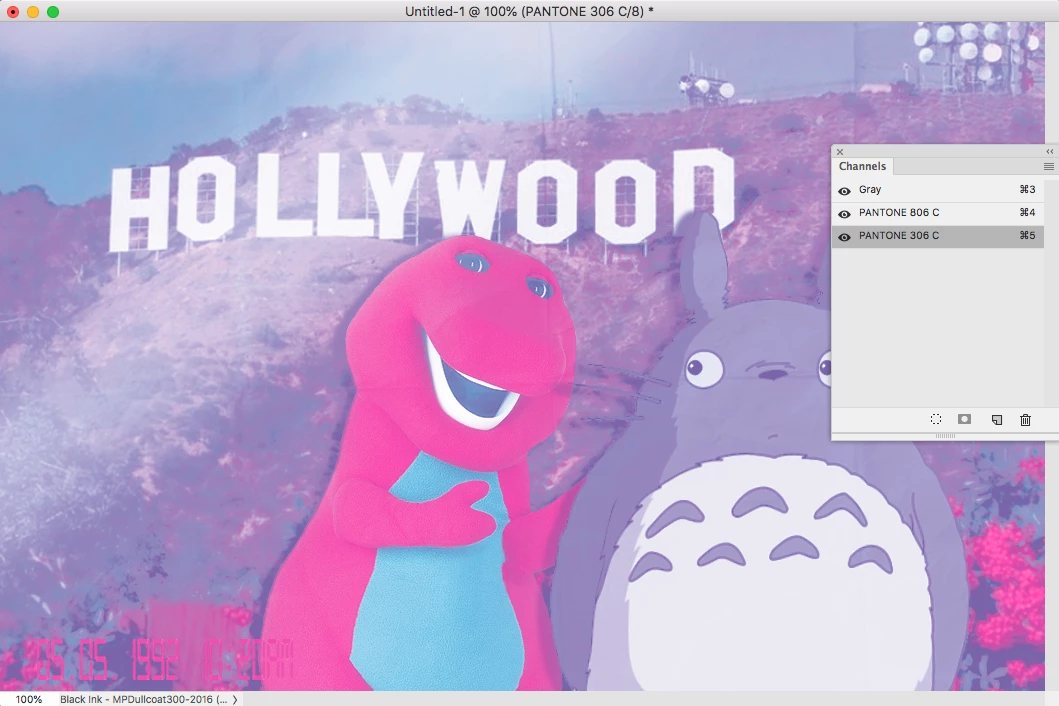This screenshot has height=706, width=1059.
Task: Create new channel icon
Action: pos(997,420)
